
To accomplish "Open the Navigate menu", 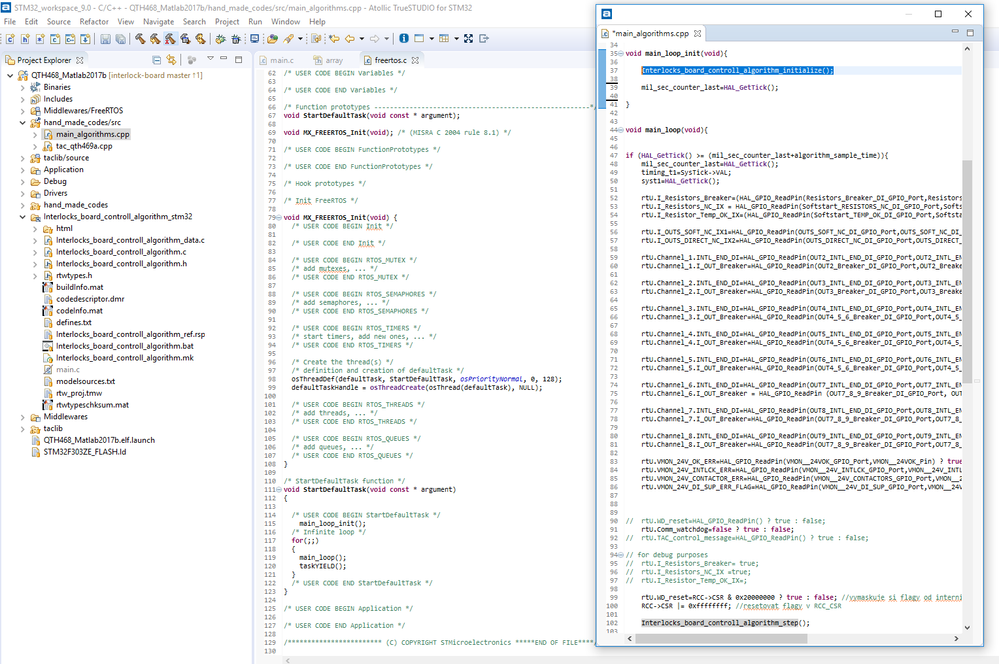I will tap(159, 22).
